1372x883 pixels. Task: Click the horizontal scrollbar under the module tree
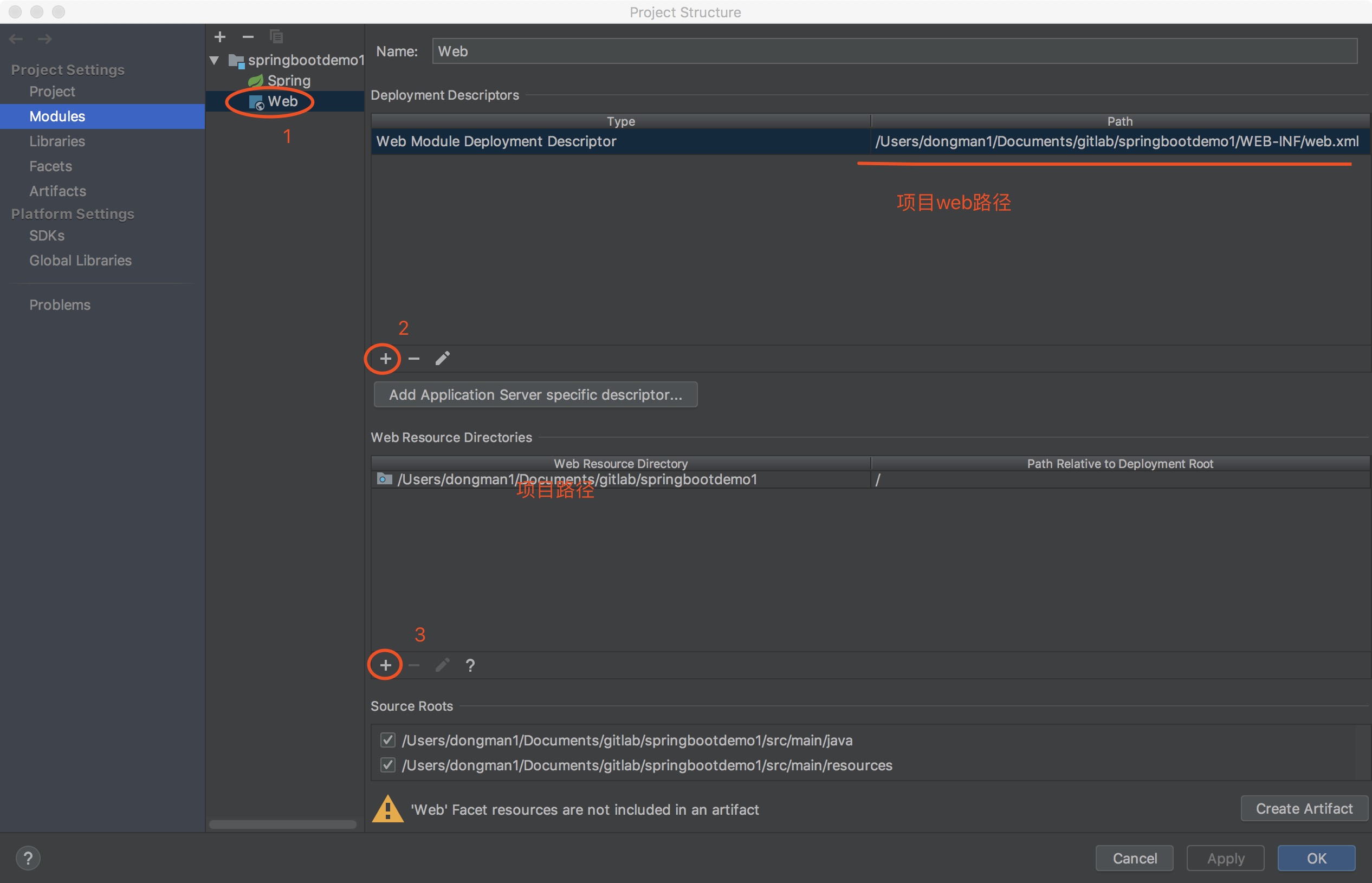click(282, 824)
